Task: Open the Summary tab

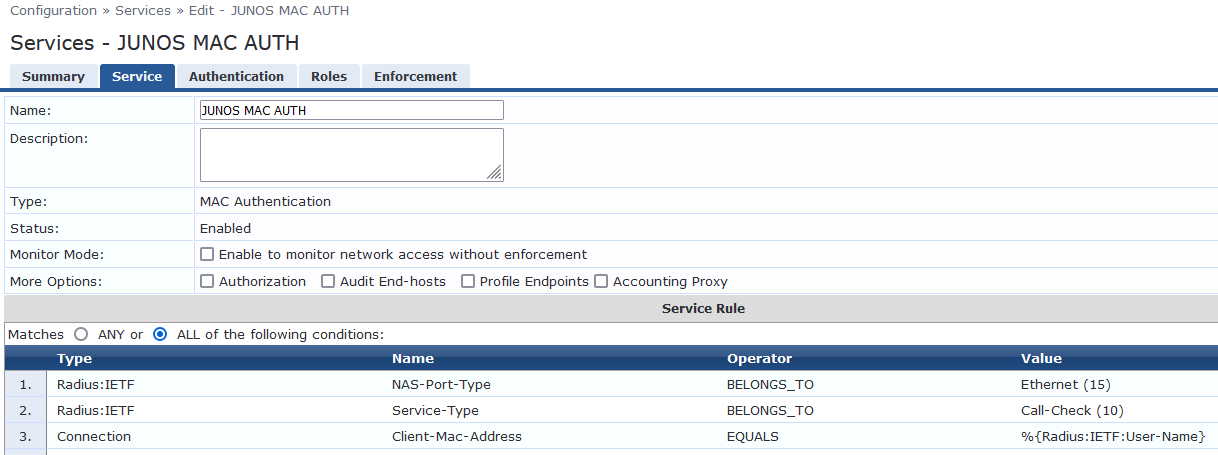Action: [x=53, y=77]
